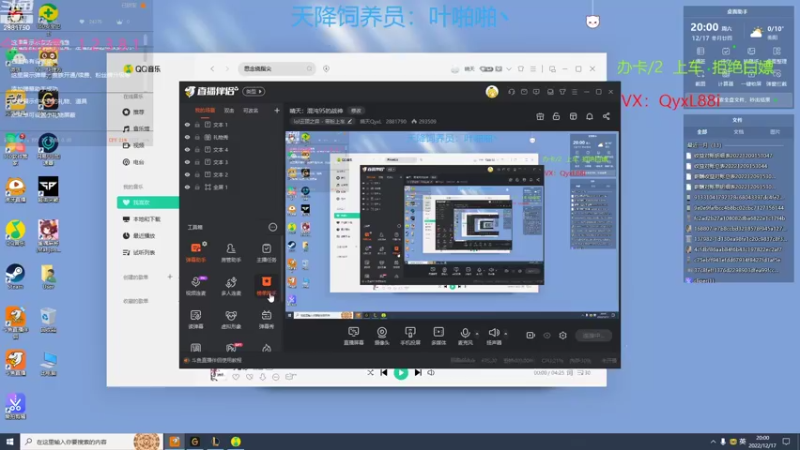Open 试听列表 in QQ Music sidebar

tap(139, 253)
